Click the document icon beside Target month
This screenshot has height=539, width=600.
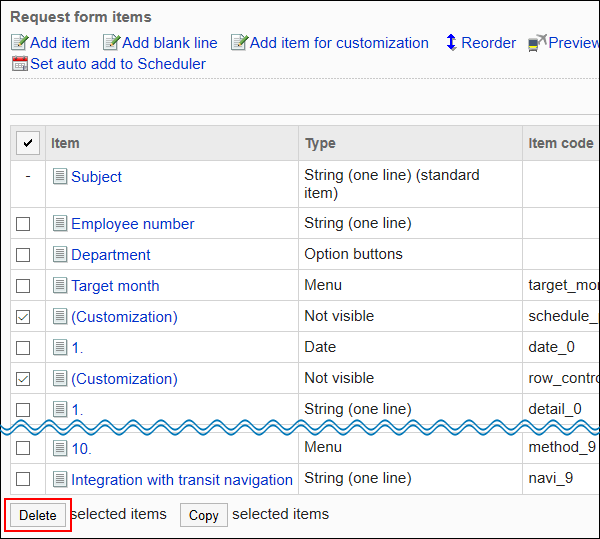[60, 285]
